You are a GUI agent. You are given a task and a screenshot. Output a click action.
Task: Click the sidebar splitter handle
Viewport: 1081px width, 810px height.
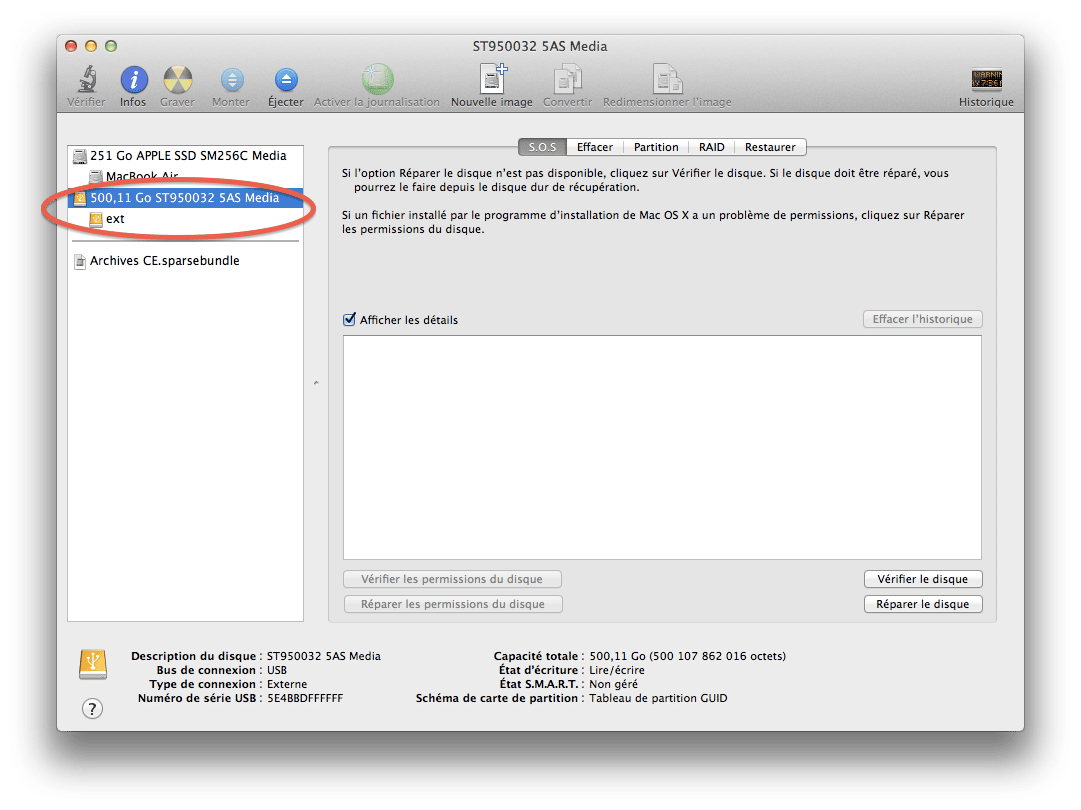point(316,383)
